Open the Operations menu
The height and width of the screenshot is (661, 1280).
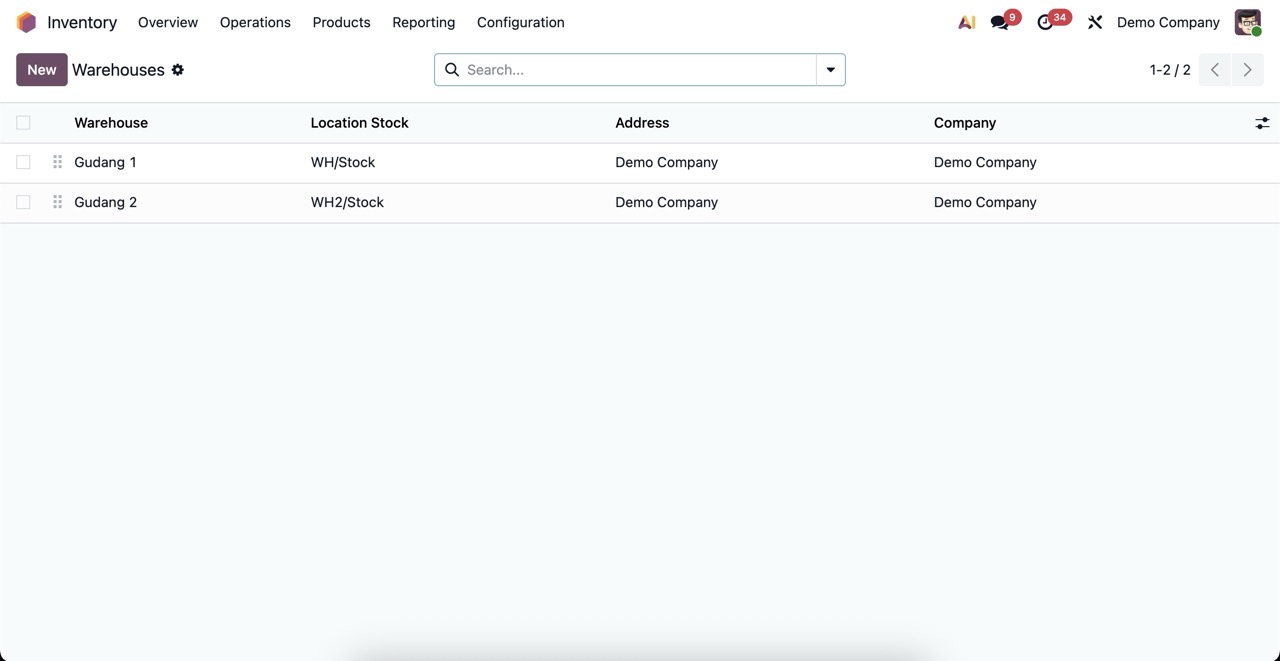click(x=255, y=22)
